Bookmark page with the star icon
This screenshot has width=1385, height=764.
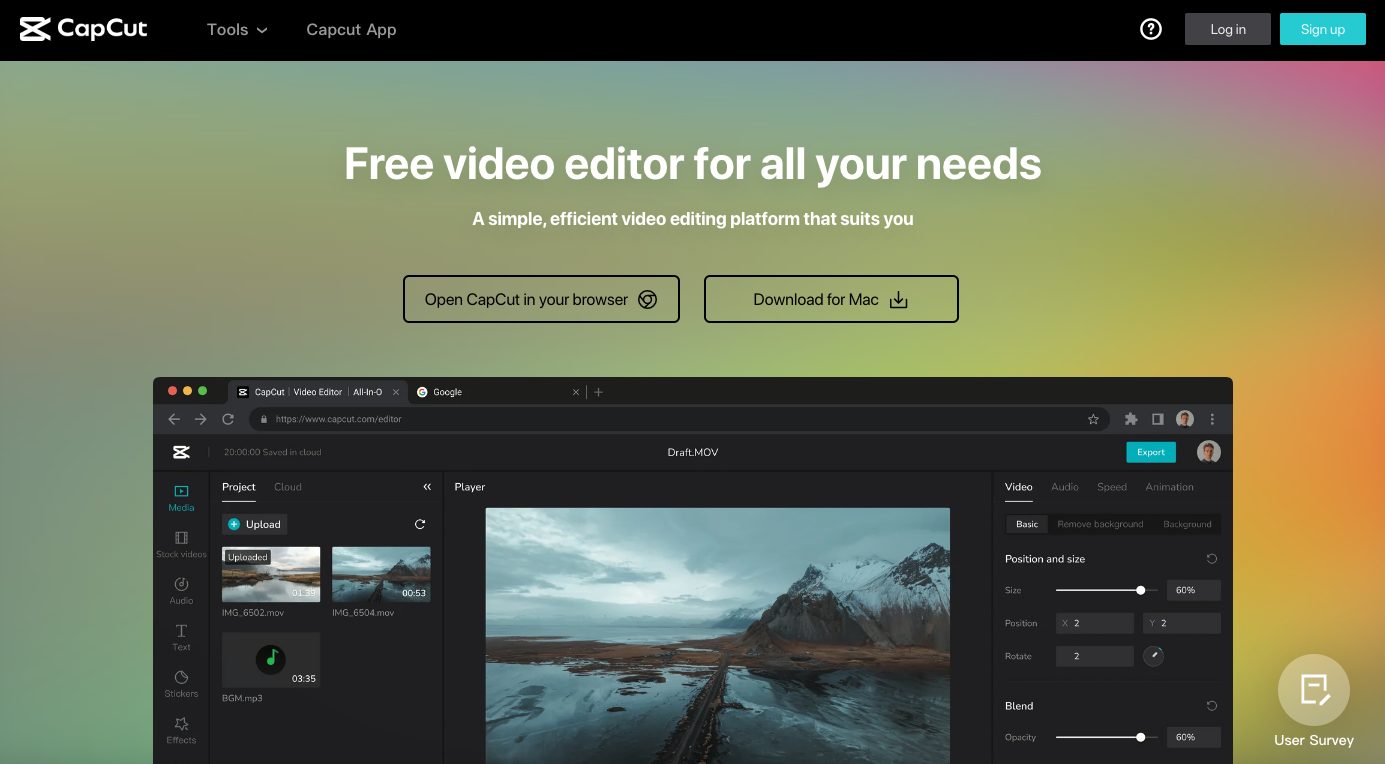tap(1093, 419)
